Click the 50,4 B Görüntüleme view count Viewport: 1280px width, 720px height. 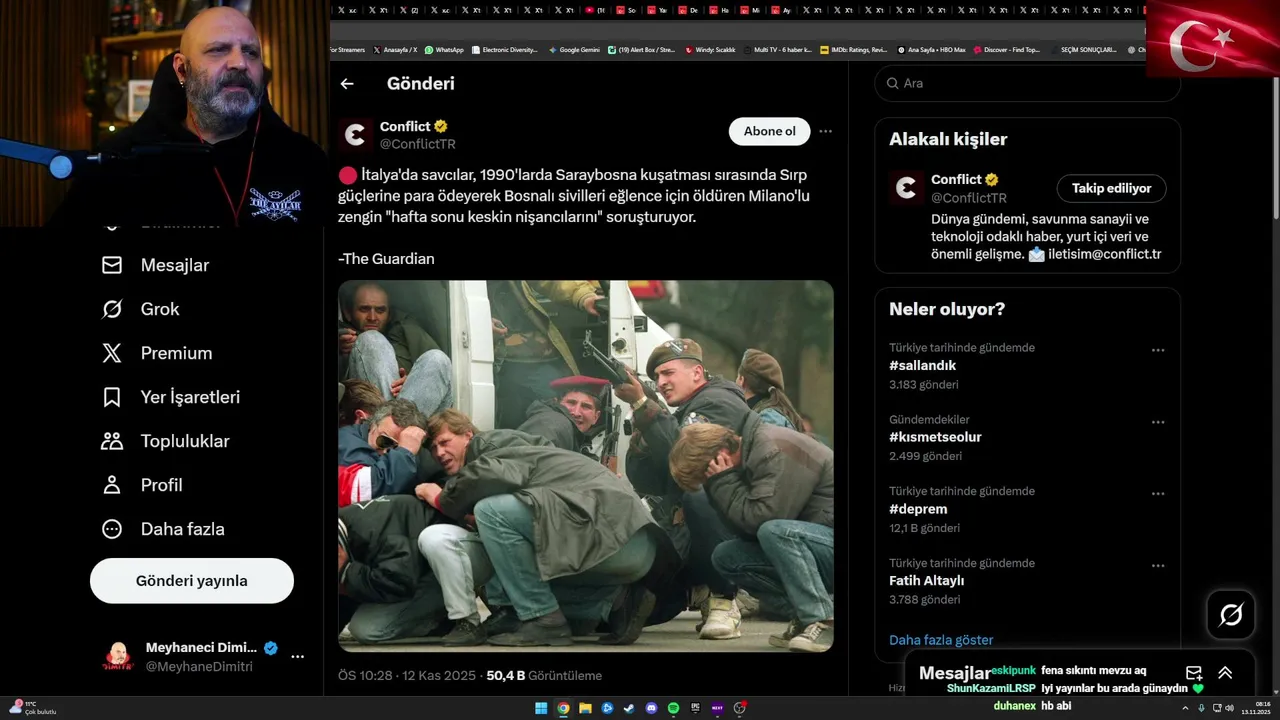[x=544, y=675]
